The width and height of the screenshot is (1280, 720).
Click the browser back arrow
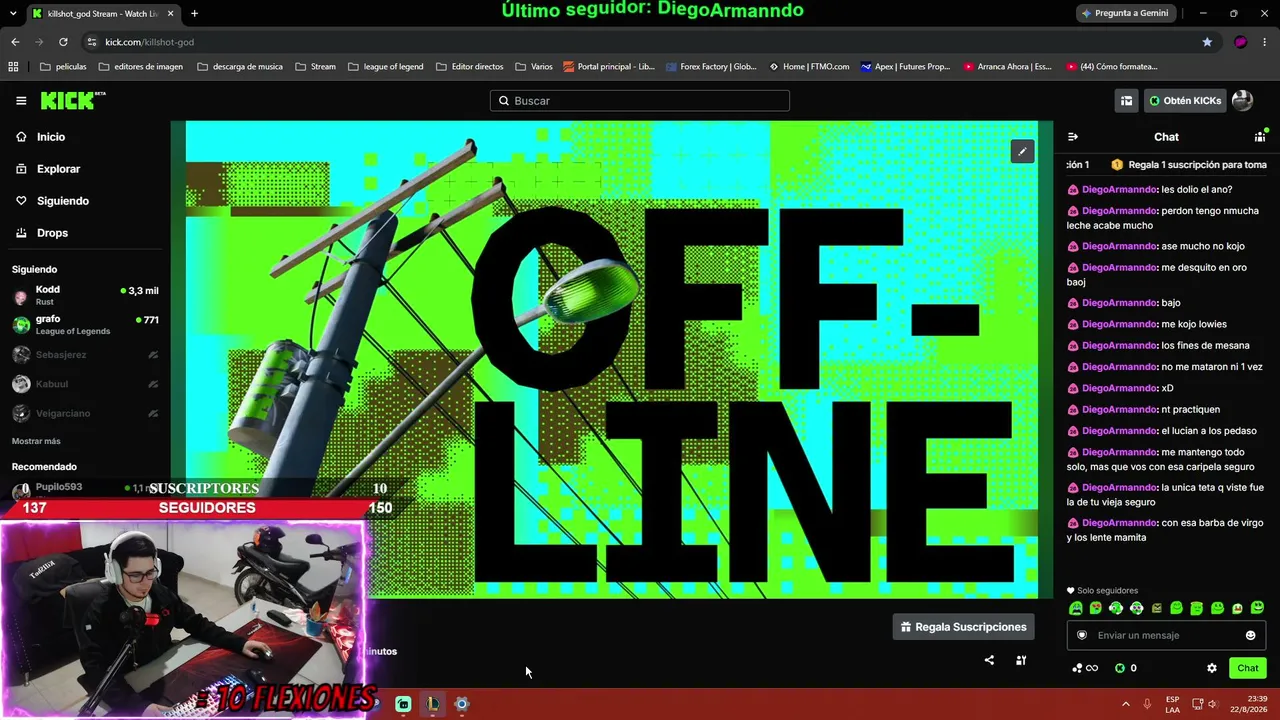[15, 42]
